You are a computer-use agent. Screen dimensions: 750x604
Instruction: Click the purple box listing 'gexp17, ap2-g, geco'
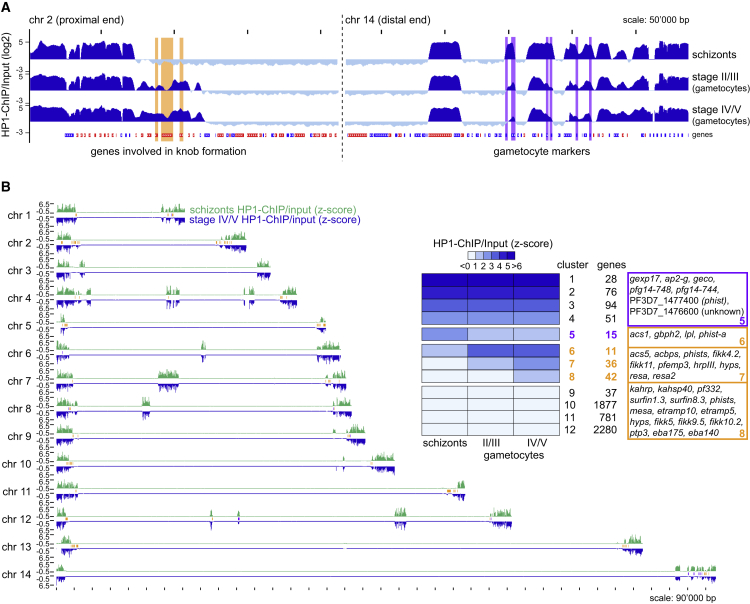pyautogui.click(x=687, y=299)
